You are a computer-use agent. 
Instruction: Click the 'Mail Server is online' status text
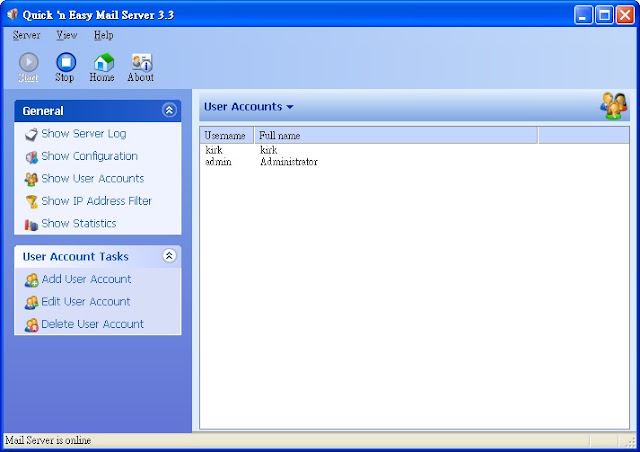coord(48,440)
